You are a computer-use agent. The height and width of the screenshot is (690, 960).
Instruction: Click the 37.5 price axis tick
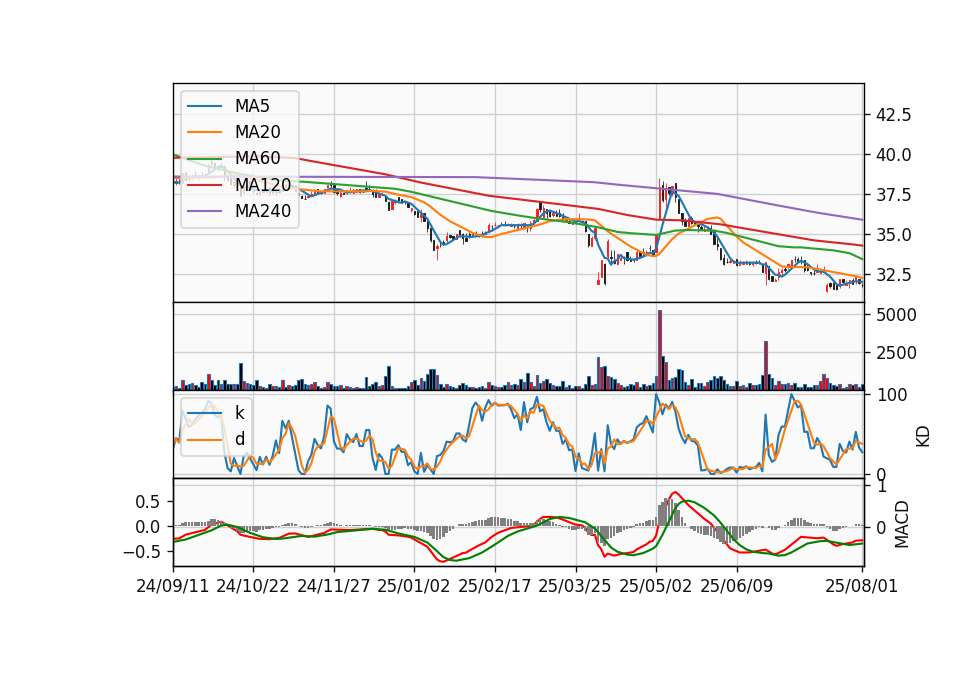point(894,195)
